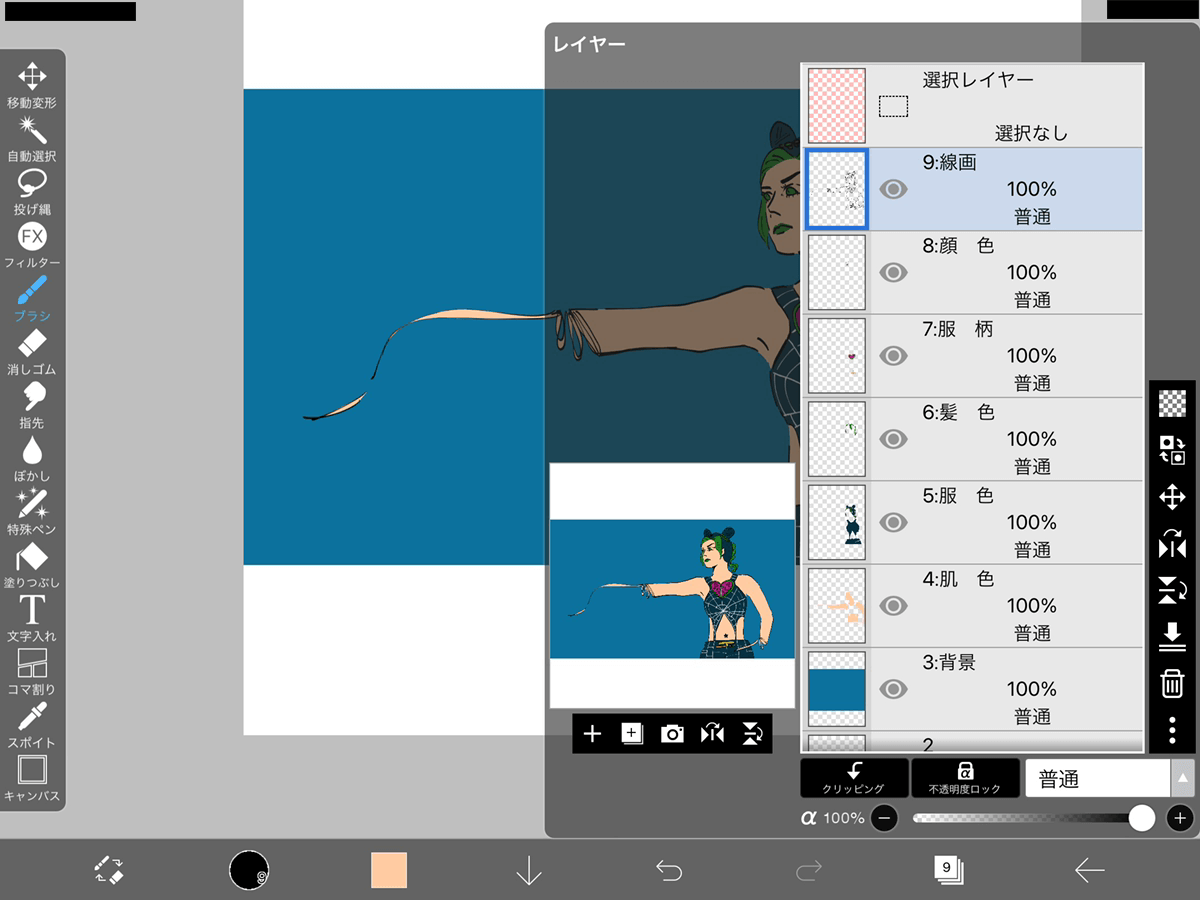Enable クリッピング for the layer
Image resolution: width=1200 pixels, height=900 pixels.
pos(854,778)
